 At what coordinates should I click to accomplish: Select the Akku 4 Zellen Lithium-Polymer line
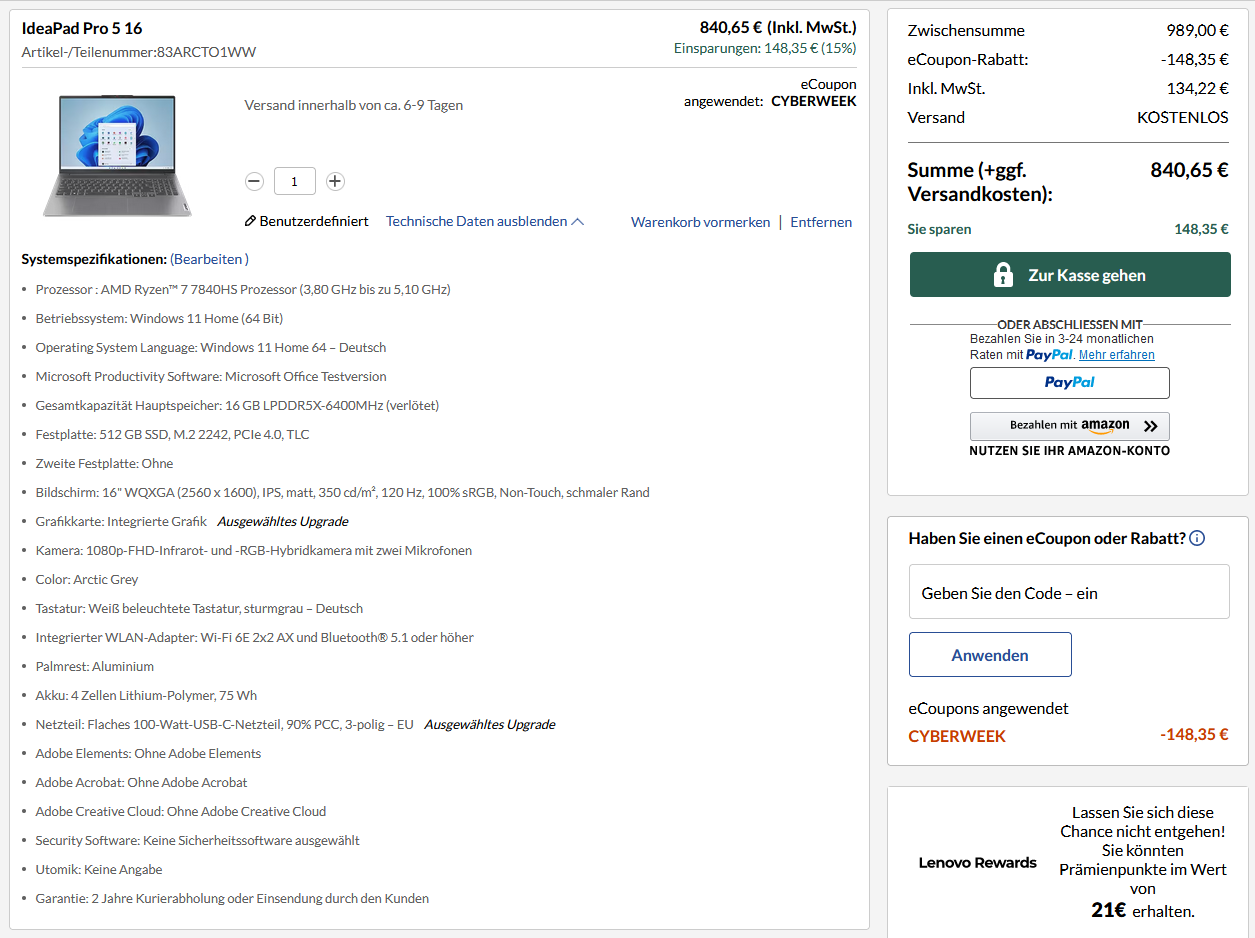(146, 695)
